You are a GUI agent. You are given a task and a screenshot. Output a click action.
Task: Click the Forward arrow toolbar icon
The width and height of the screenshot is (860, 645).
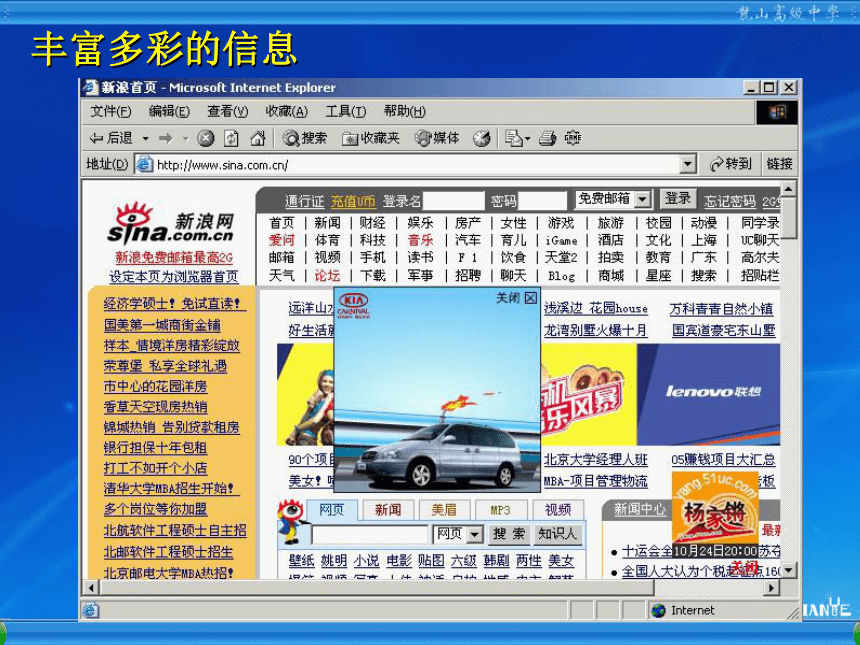click(165, 138)
